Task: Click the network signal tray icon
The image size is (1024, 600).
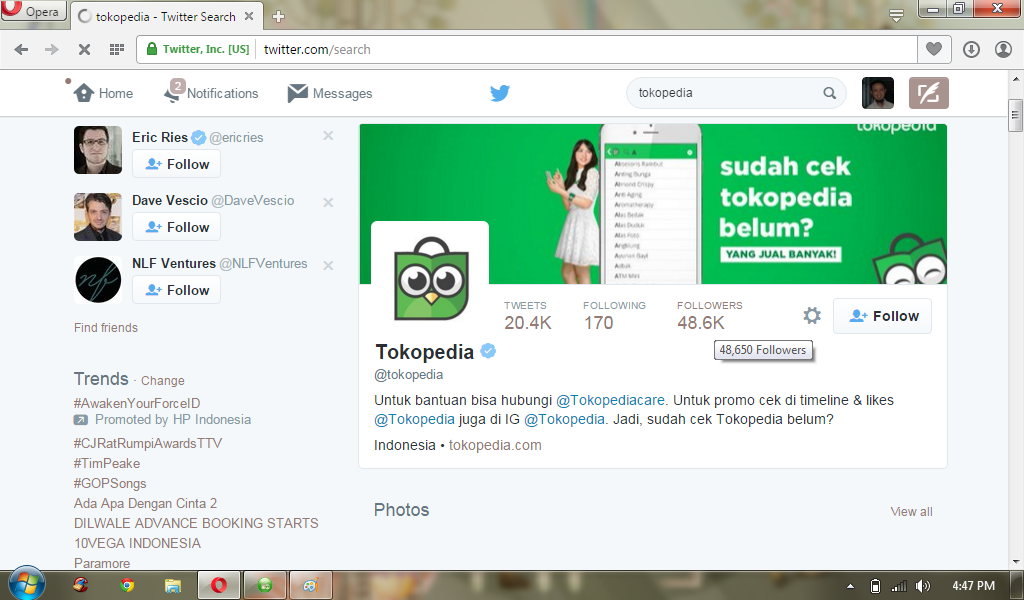Action: 899,586
